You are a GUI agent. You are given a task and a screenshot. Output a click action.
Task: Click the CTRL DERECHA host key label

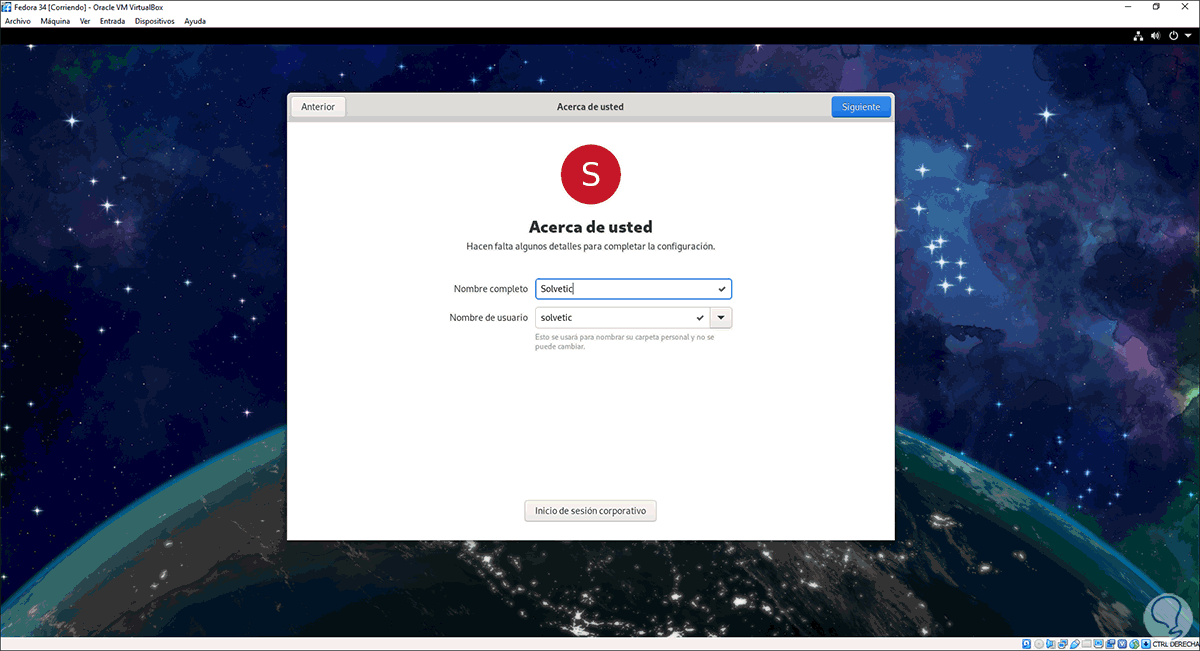(1175, 643)
